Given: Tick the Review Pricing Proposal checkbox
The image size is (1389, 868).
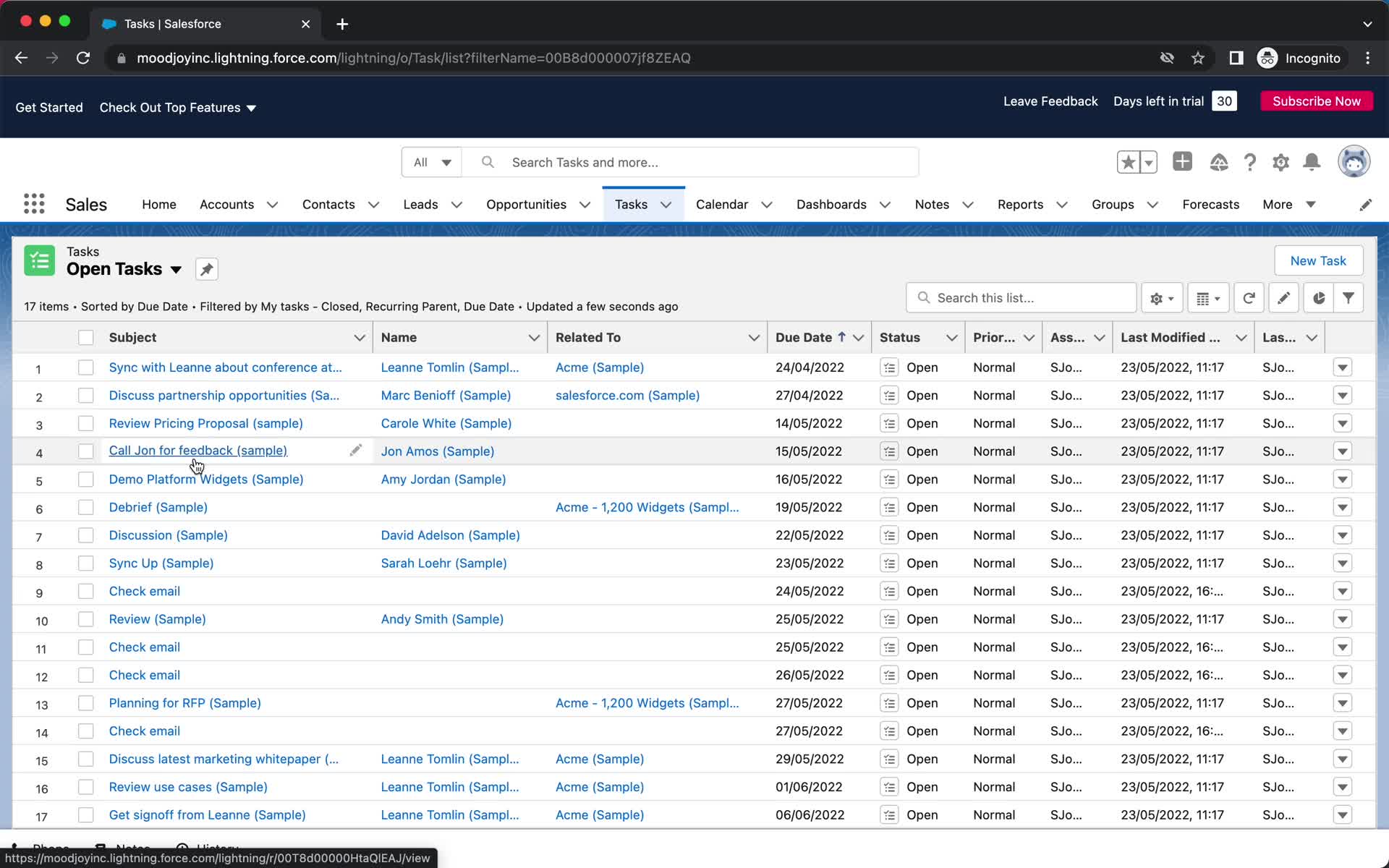Looking at the screenshot, I should (x=86, y=423).
